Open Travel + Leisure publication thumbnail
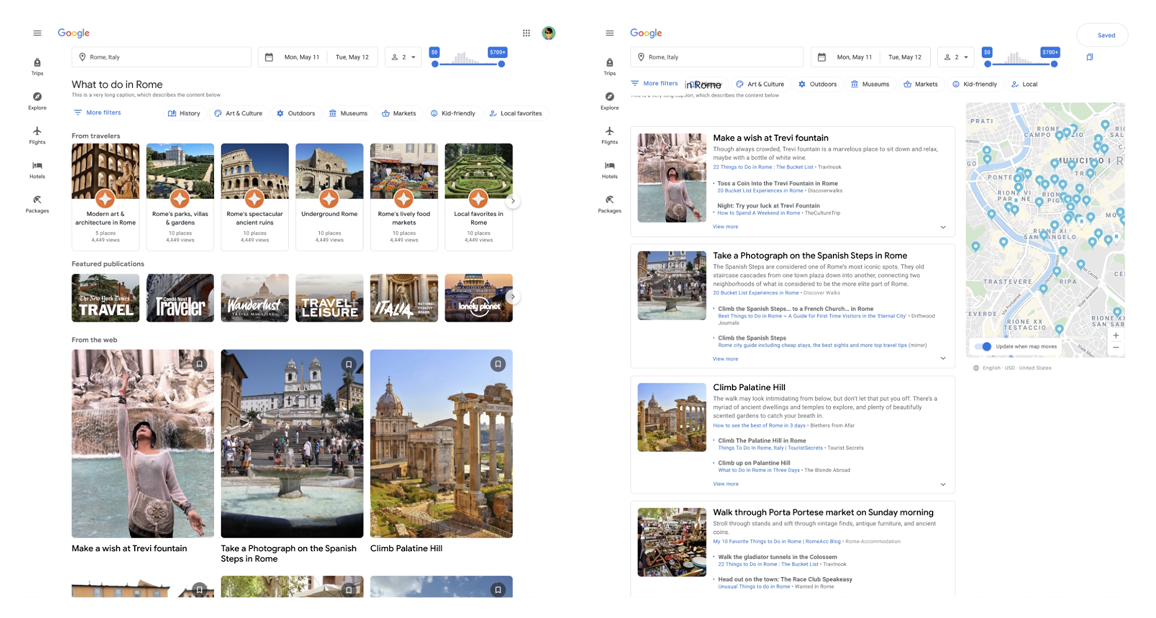The image size is (1156, 618). point(329,298)
